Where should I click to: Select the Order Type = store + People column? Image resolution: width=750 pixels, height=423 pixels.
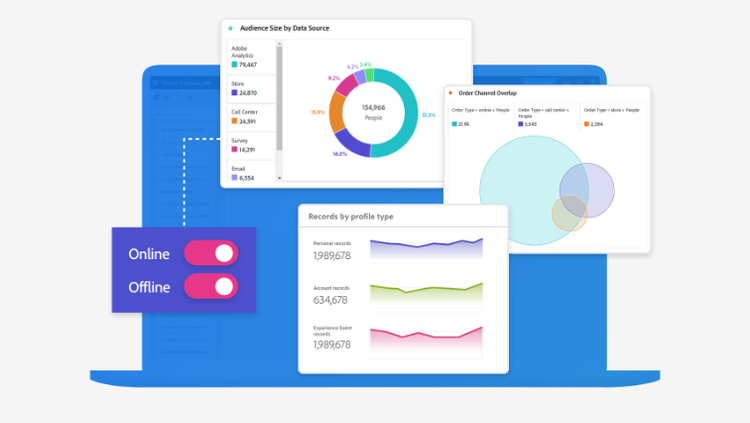pos(613,117)
